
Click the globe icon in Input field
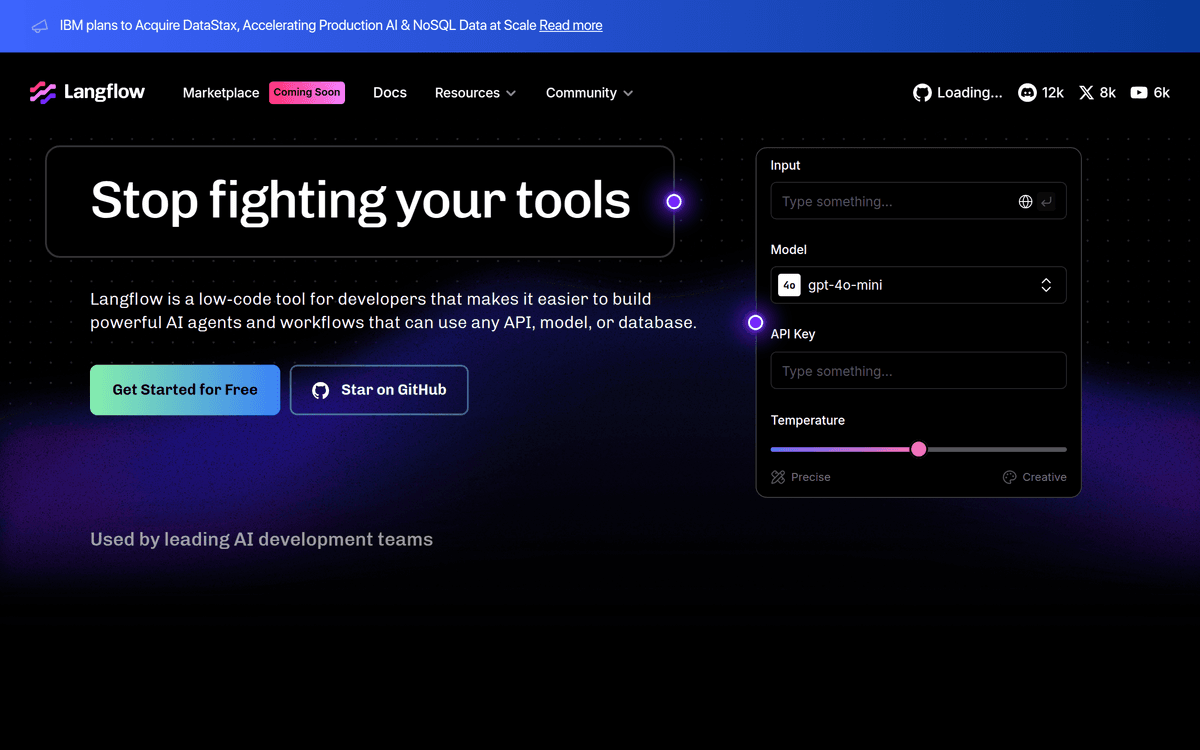[x=1025, y=202]
